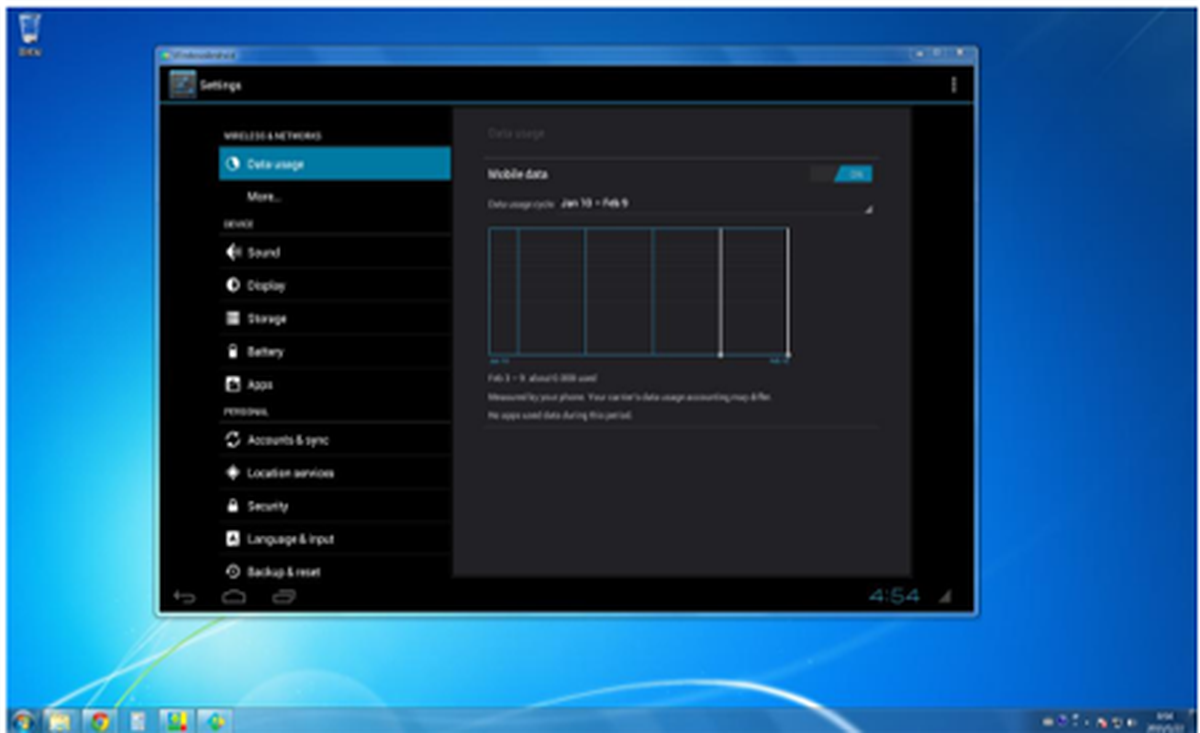Open Security settings via padlock icon
Screen dimensions: 1200x733
(x=232, y=506)
